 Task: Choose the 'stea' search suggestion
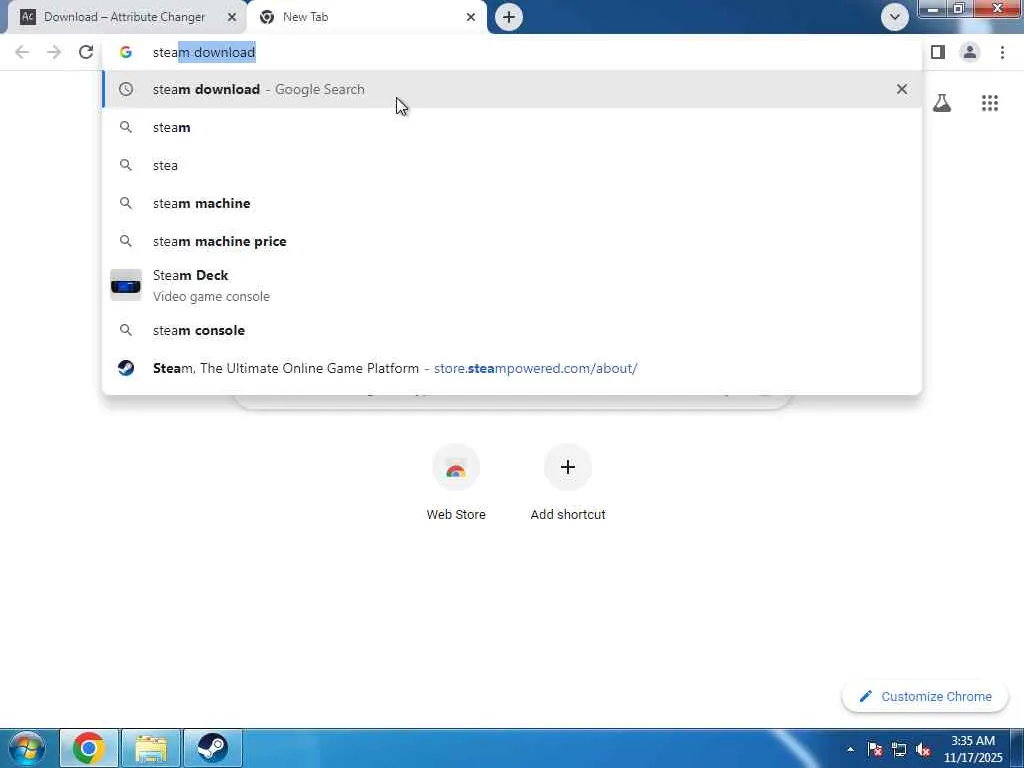[512, 165]
